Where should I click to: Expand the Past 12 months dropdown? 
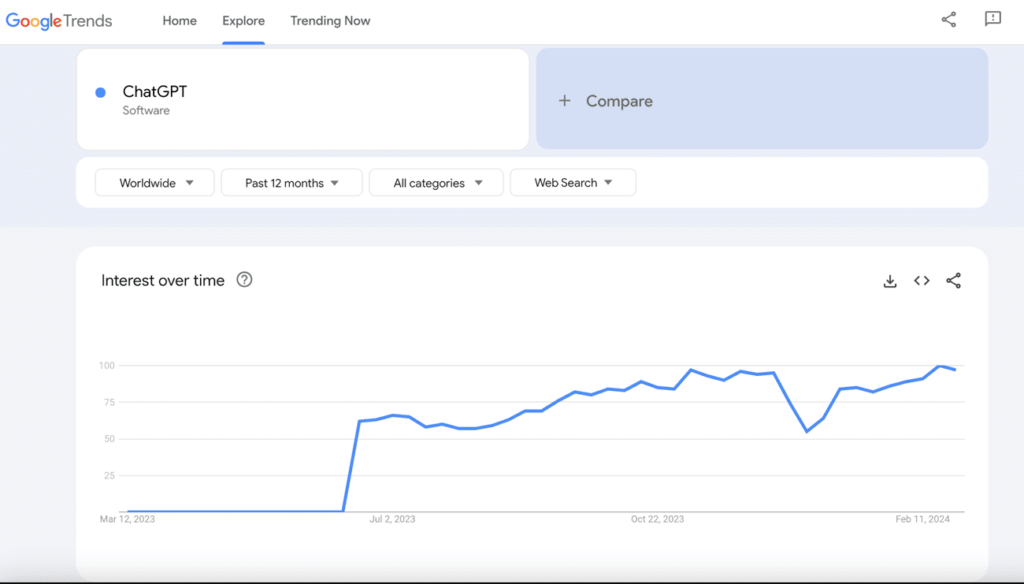(x=292, y=183)
